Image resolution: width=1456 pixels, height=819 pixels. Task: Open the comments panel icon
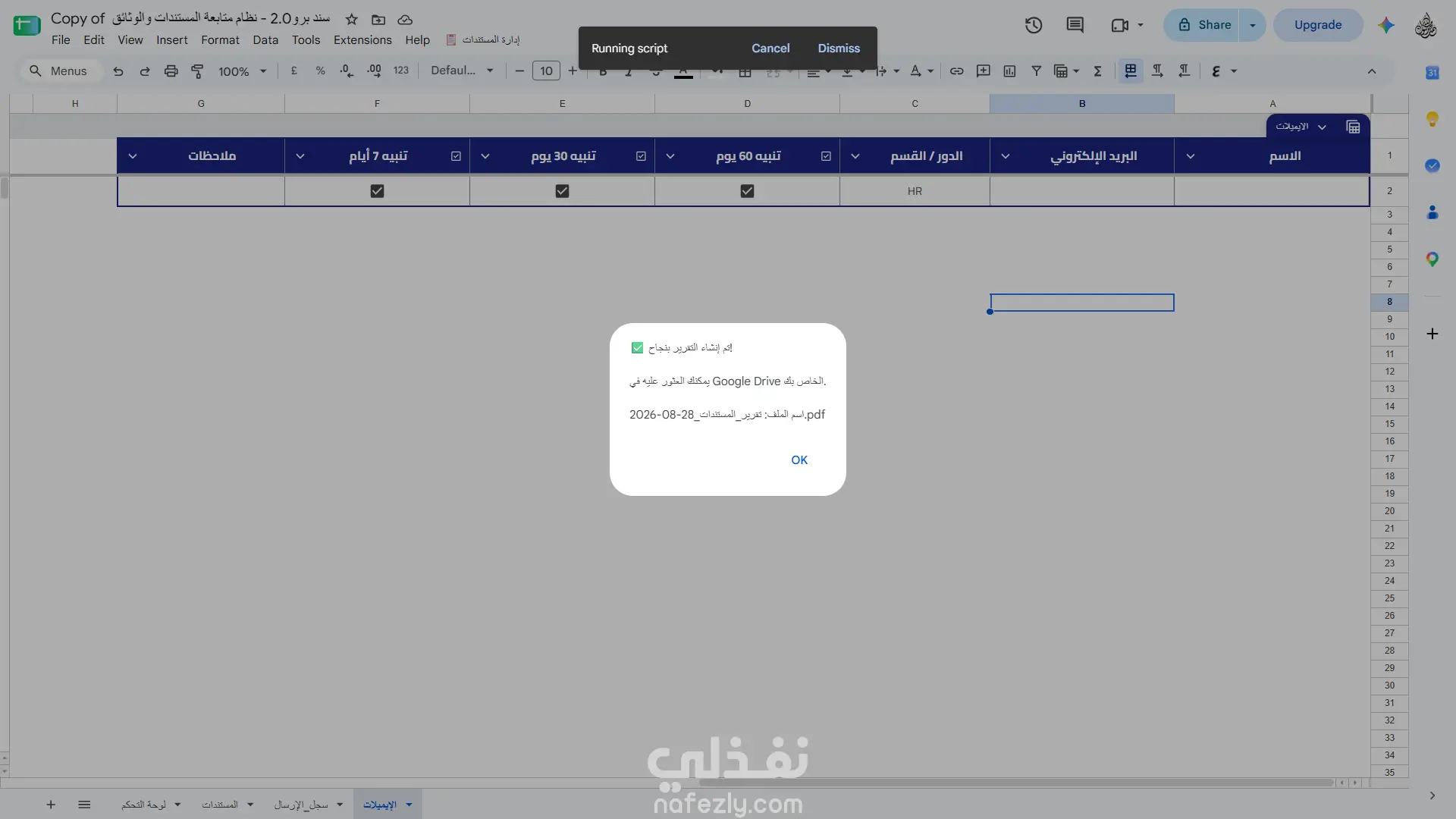tap(1075, 25)
